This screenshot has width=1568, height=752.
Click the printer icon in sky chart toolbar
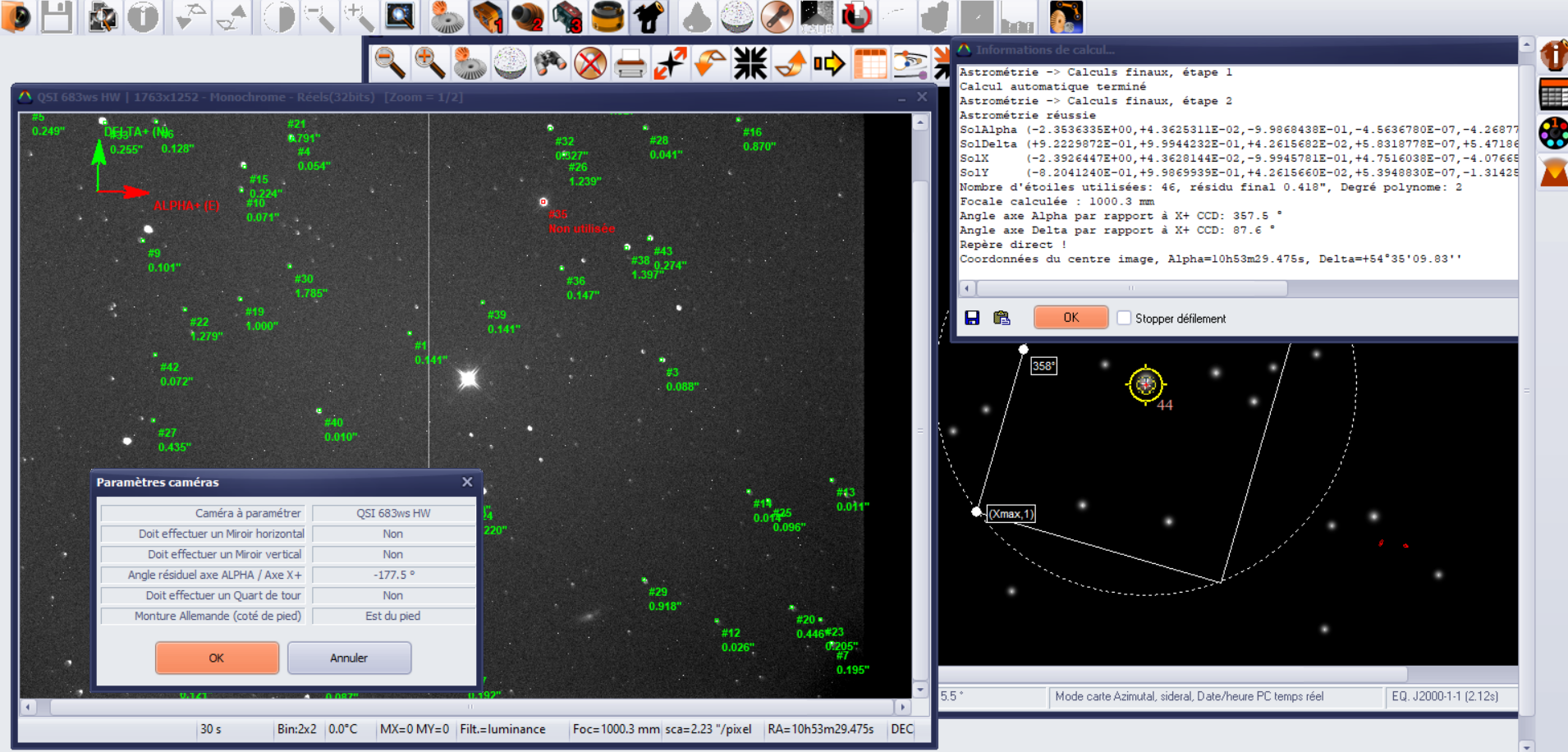(x=630, y=63)
